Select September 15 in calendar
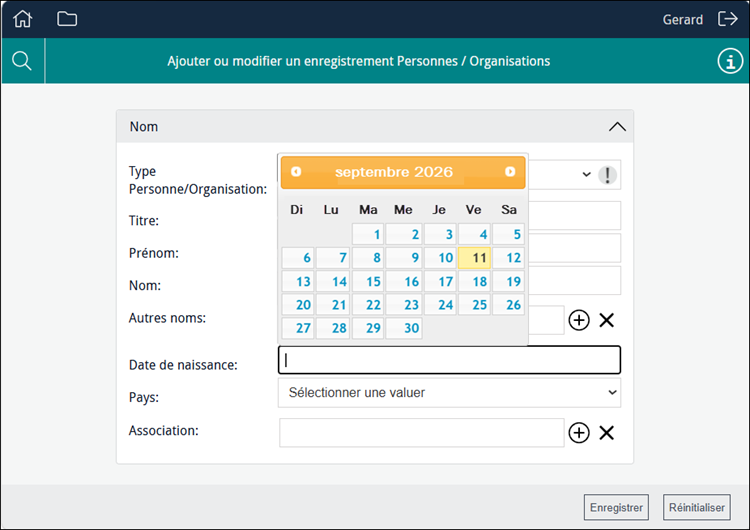This screenshot has height=530, width=750. tap(368, 281)
